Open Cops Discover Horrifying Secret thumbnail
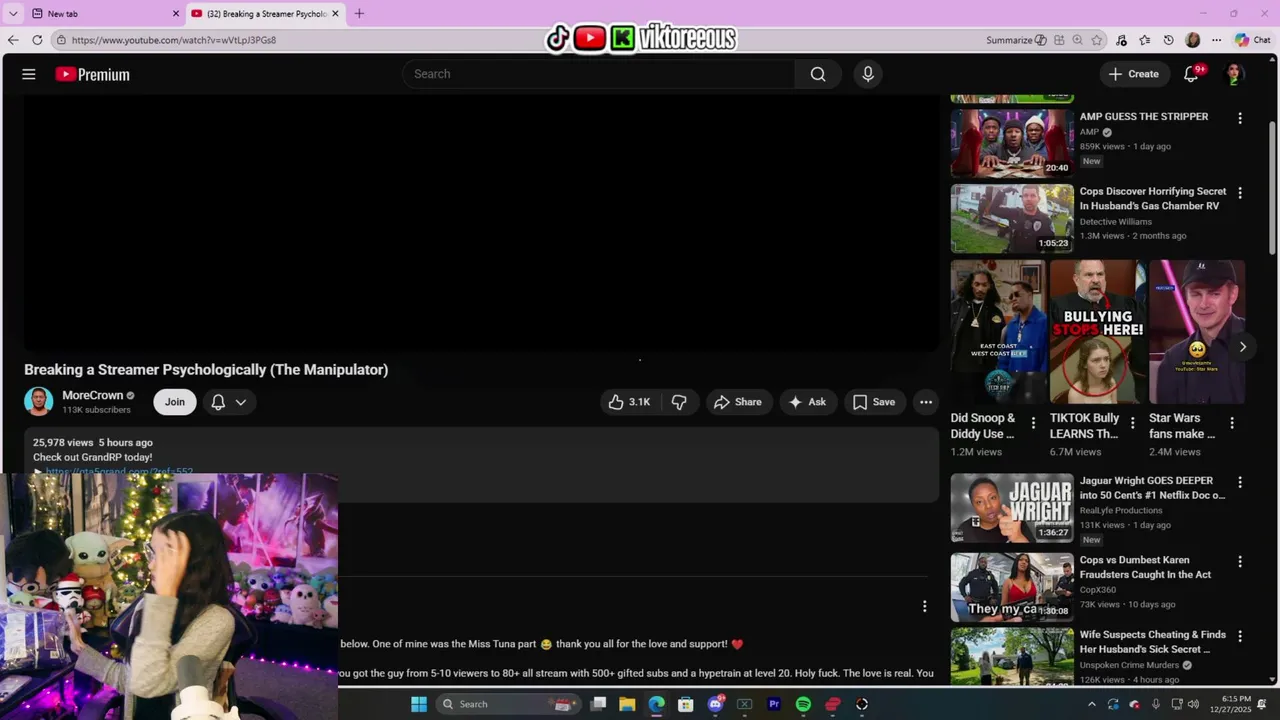1280x720 pixels. pos(1012,218)
